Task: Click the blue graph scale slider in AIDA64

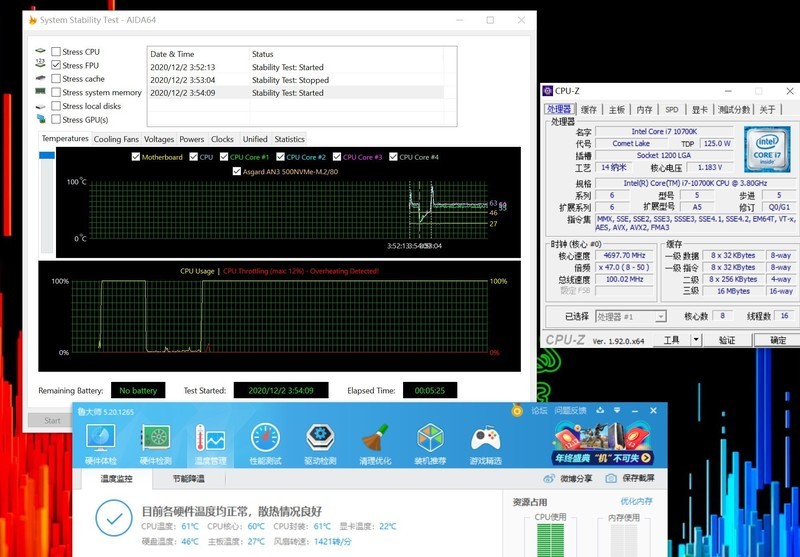Action: 47,155
